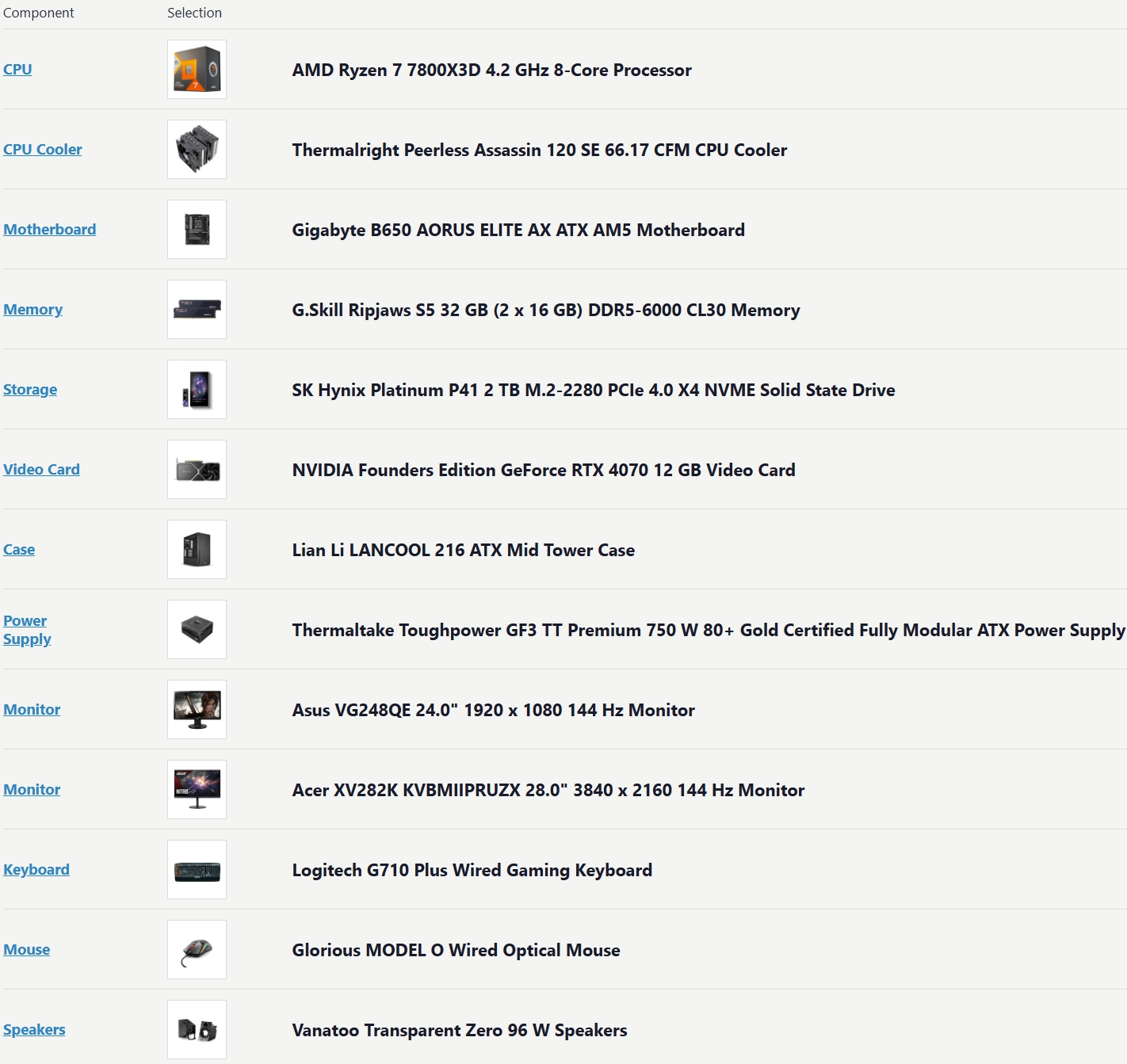
Task: Click the Gigabyte B650 AORUS ELITE AX name
Action: click(518, 230)
